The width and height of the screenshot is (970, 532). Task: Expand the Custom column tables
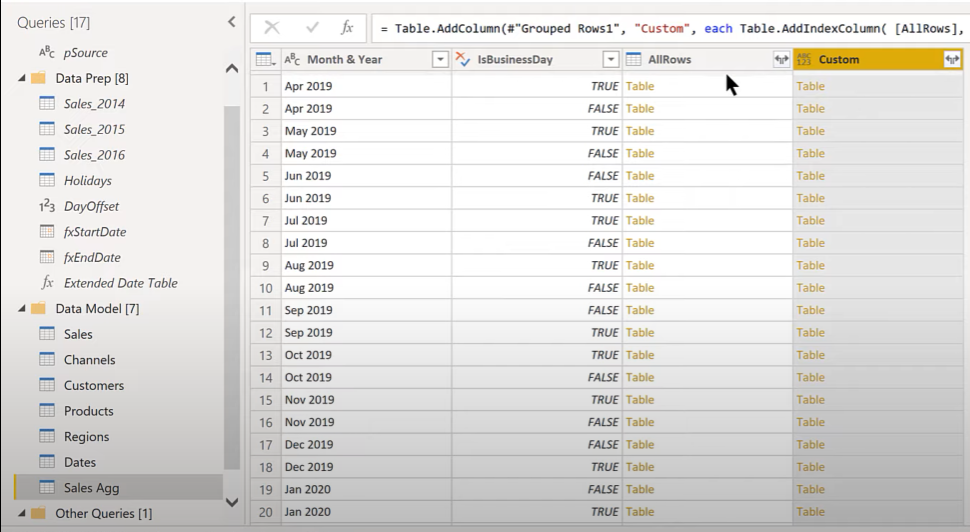(x=952, y=59)
